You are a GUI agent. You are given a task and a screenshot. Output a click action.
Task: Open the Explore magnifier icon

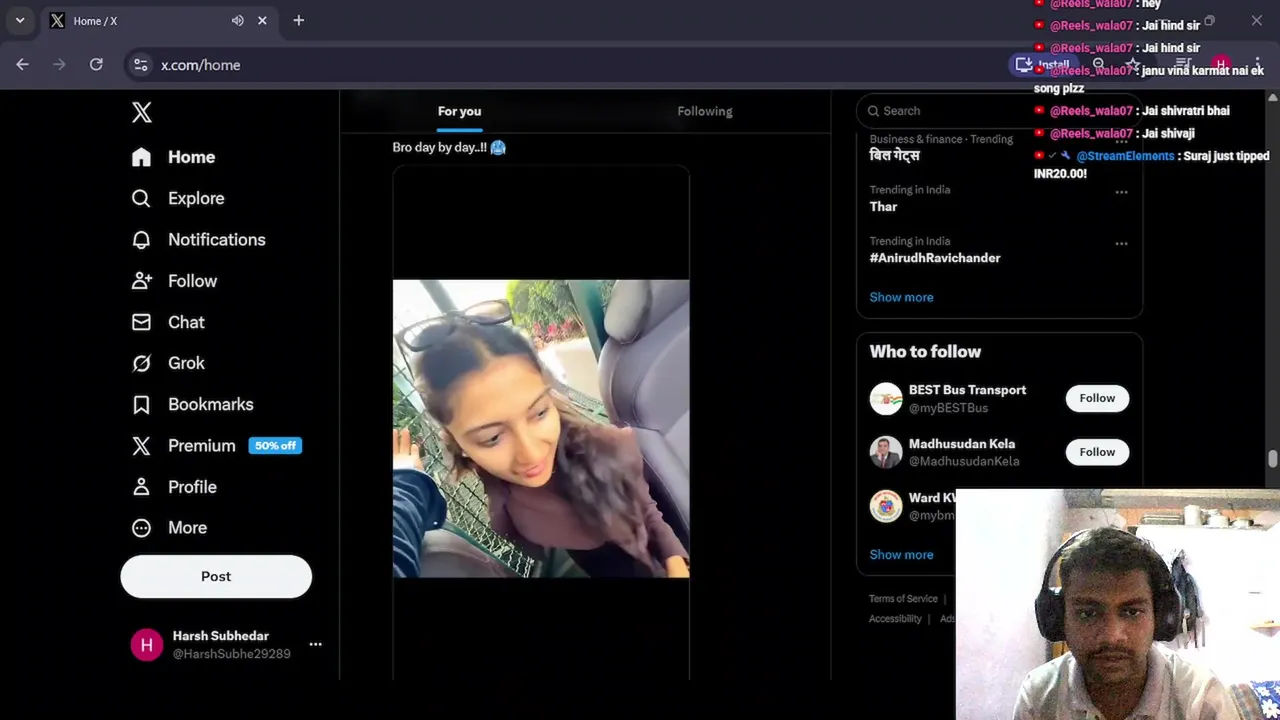point(141,198)
